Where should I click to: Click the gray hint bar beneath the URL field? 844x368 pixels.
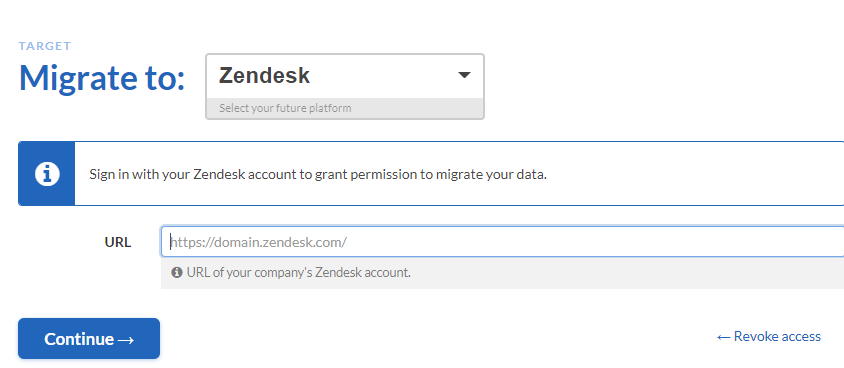click(x=502, y=273)
